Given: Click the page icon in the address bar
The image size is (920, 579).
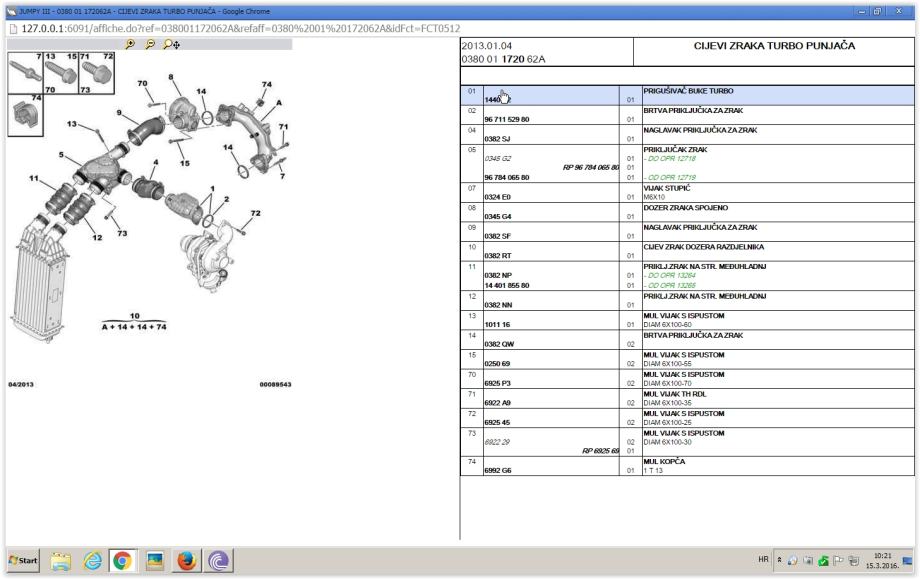Looking at the screenshot, I should (x=10, y=29).
